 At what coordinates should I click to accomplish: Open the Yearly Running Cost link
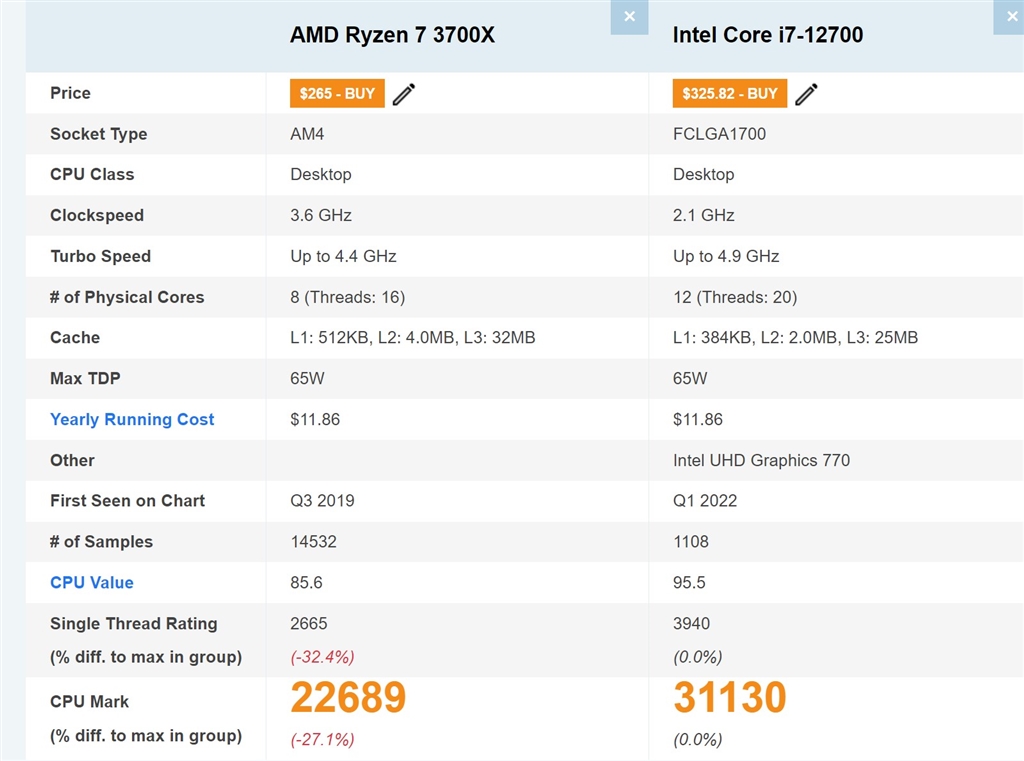(x=132, y=420)
